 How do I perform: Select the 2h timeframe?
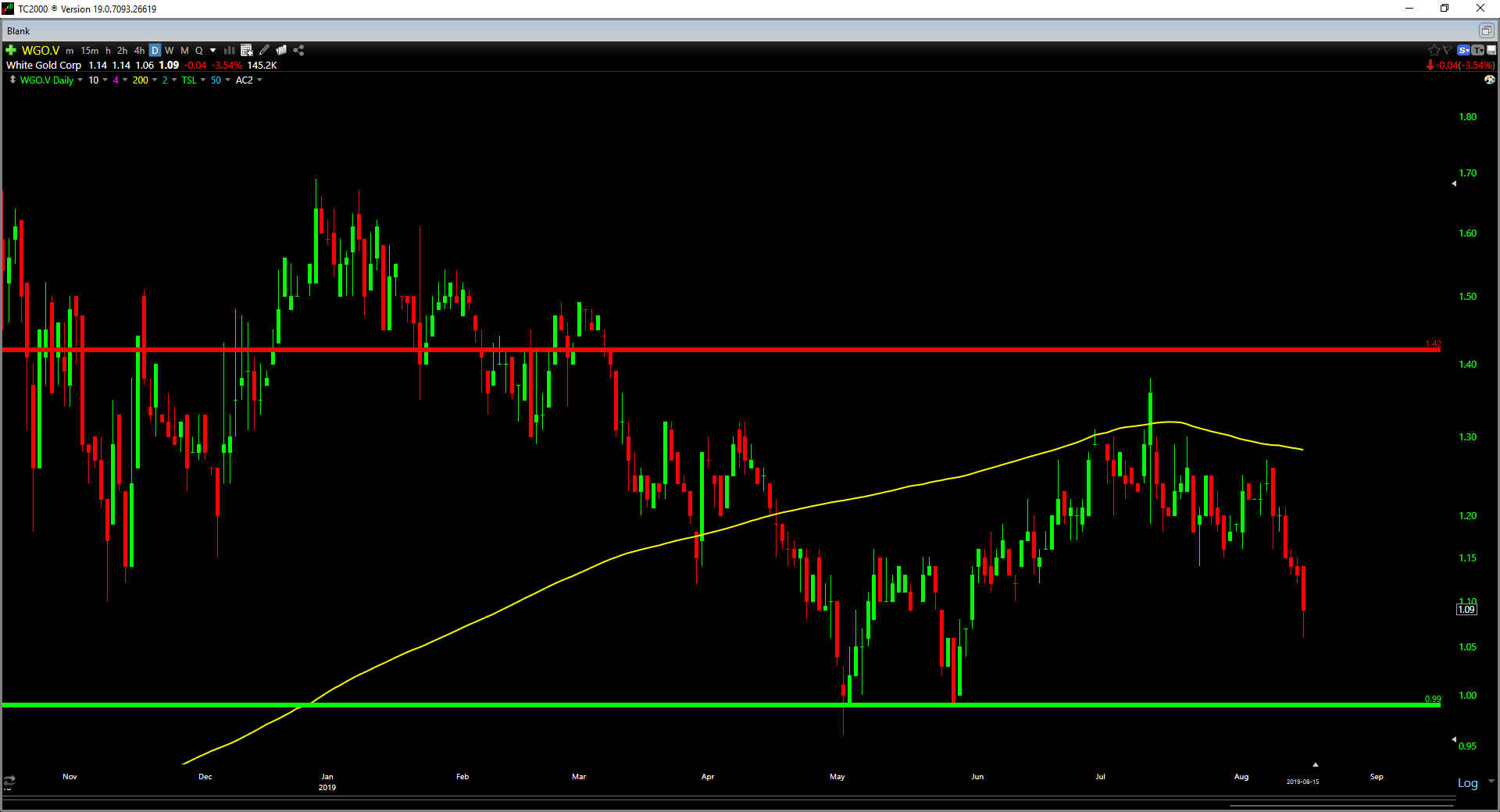[x=123, y=51]
